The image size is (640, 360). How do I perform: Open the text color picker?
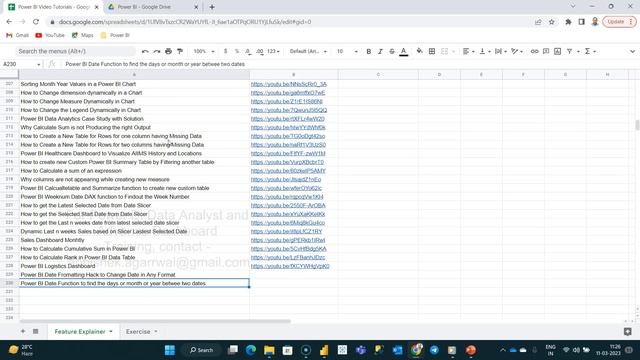tap(404, 51)
